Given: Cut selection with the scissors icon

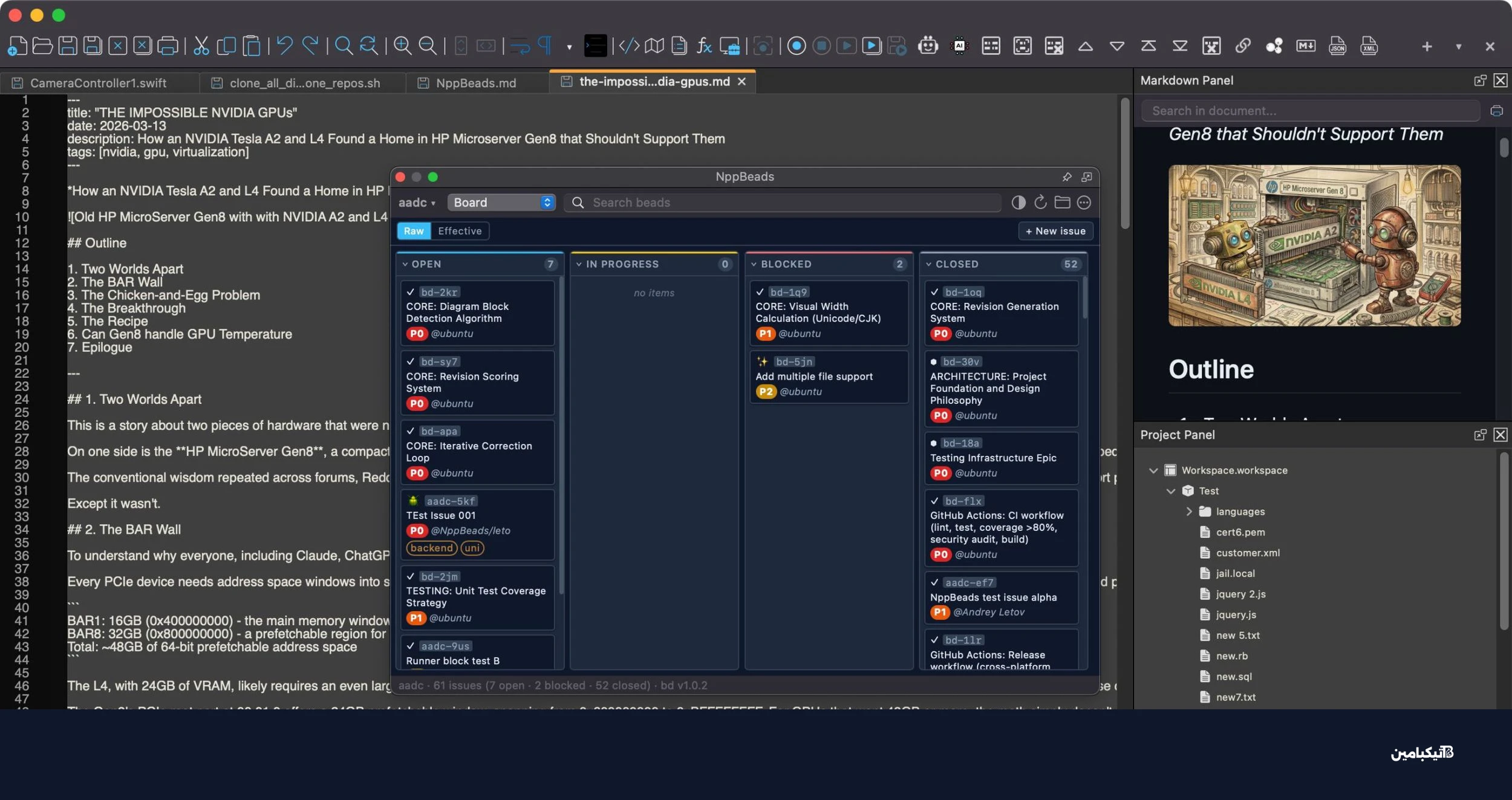Looking at the screenshot, I should coord(201,46).
